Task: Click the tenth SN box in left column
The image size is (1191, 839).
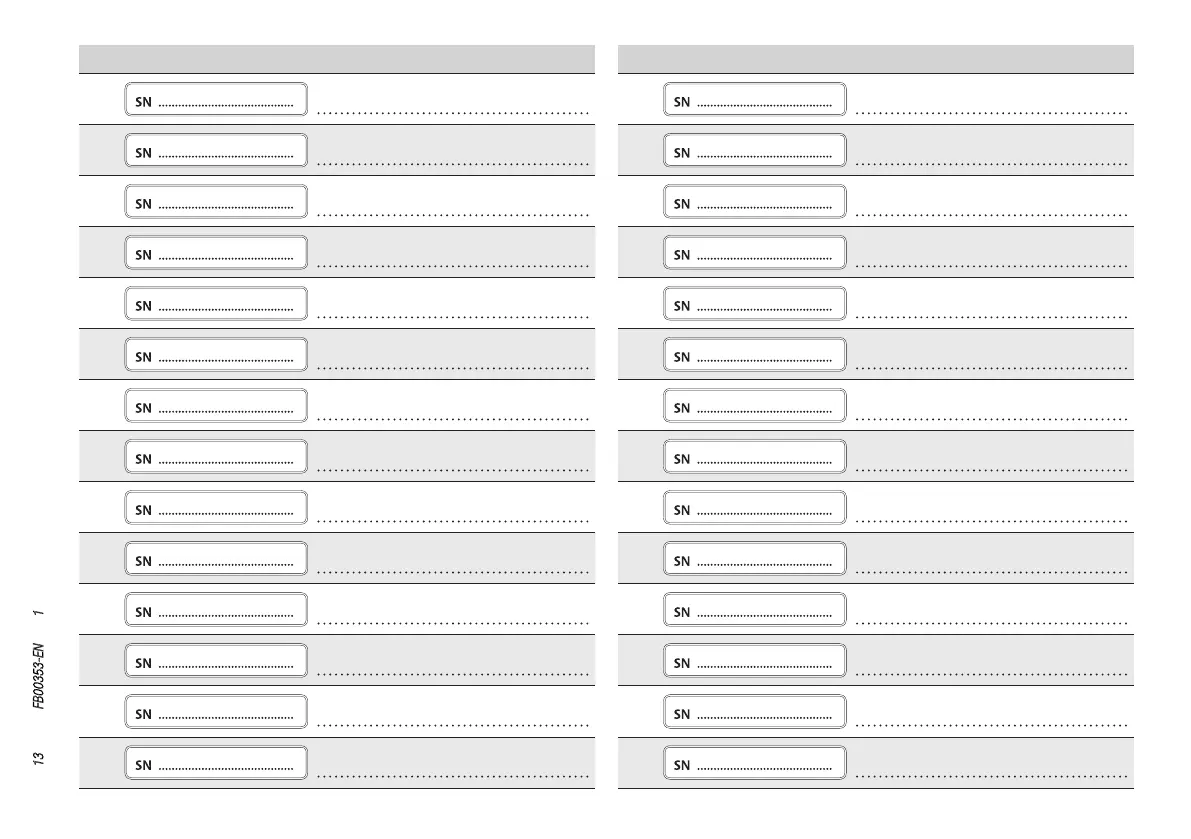Action: (216, 559)
